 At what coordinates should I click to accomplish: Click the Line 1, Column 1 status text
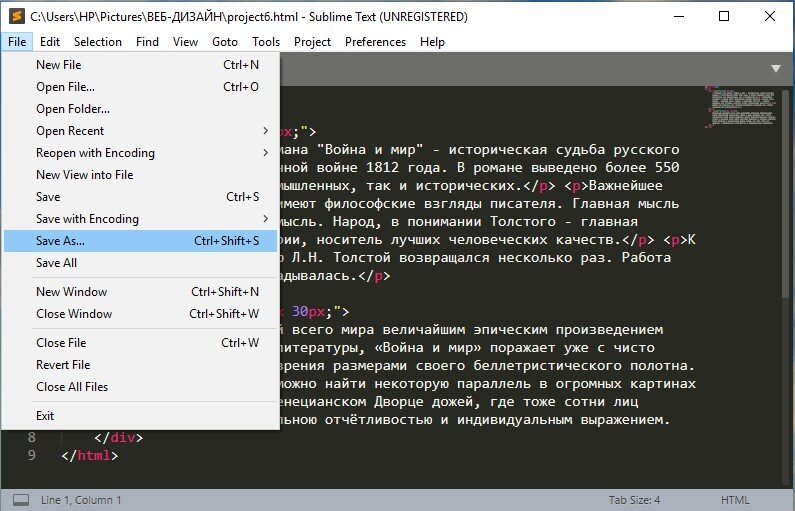81,500
